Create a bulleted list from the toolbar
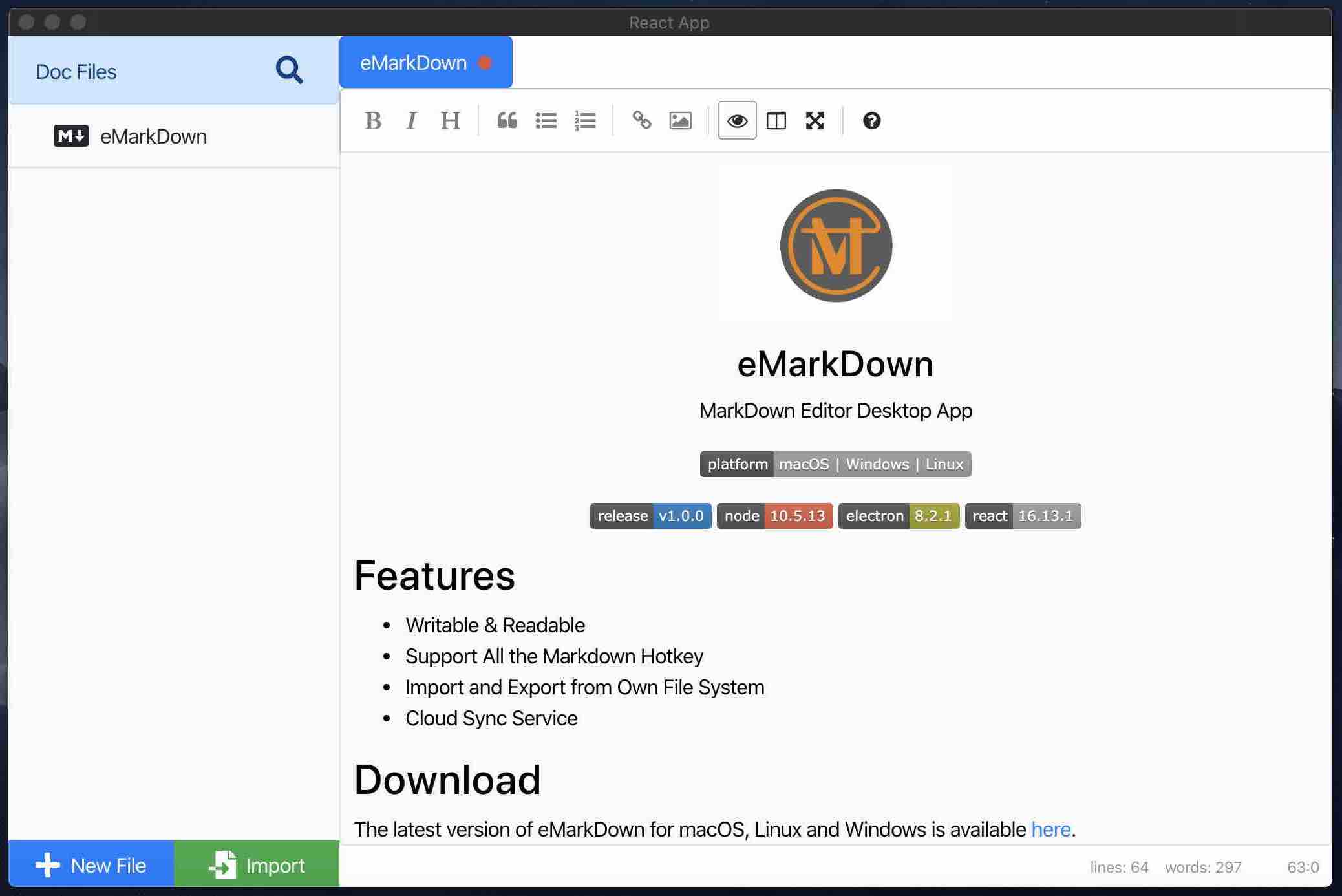The height and width of the screenshot is (896, 1342). (x=546, y=121)
